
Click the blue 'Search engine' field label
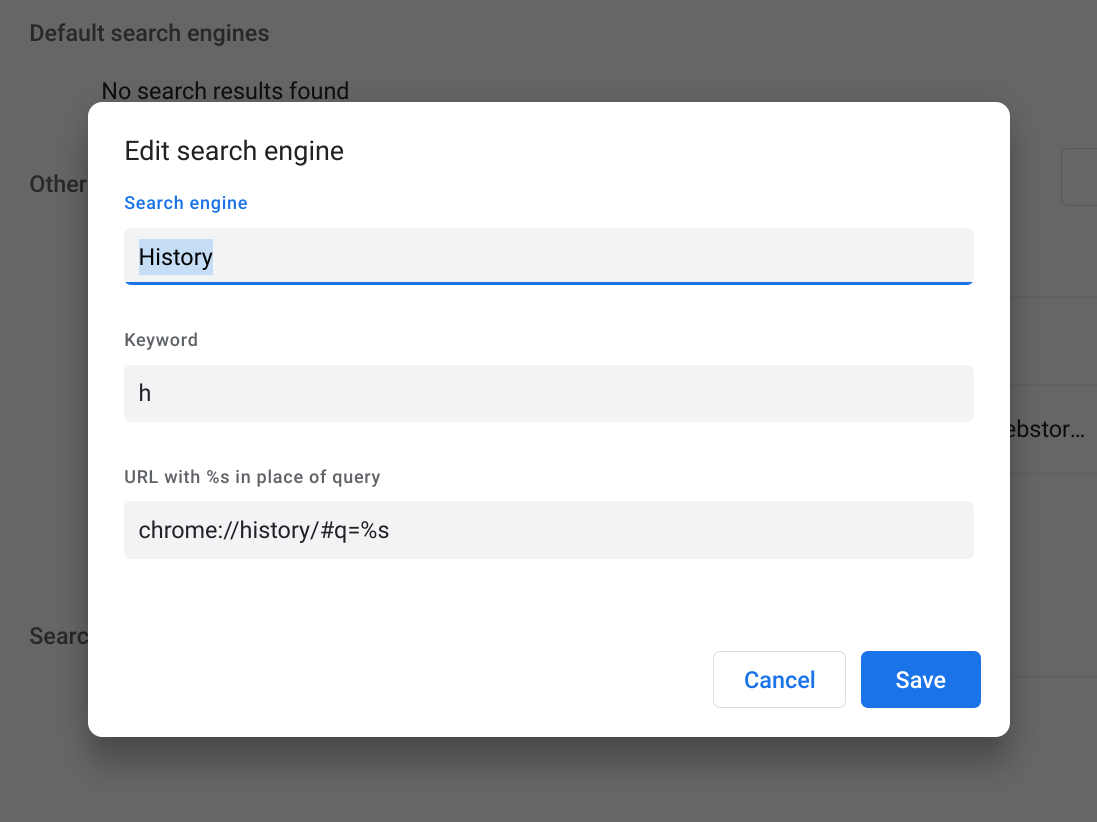point(185,202)
